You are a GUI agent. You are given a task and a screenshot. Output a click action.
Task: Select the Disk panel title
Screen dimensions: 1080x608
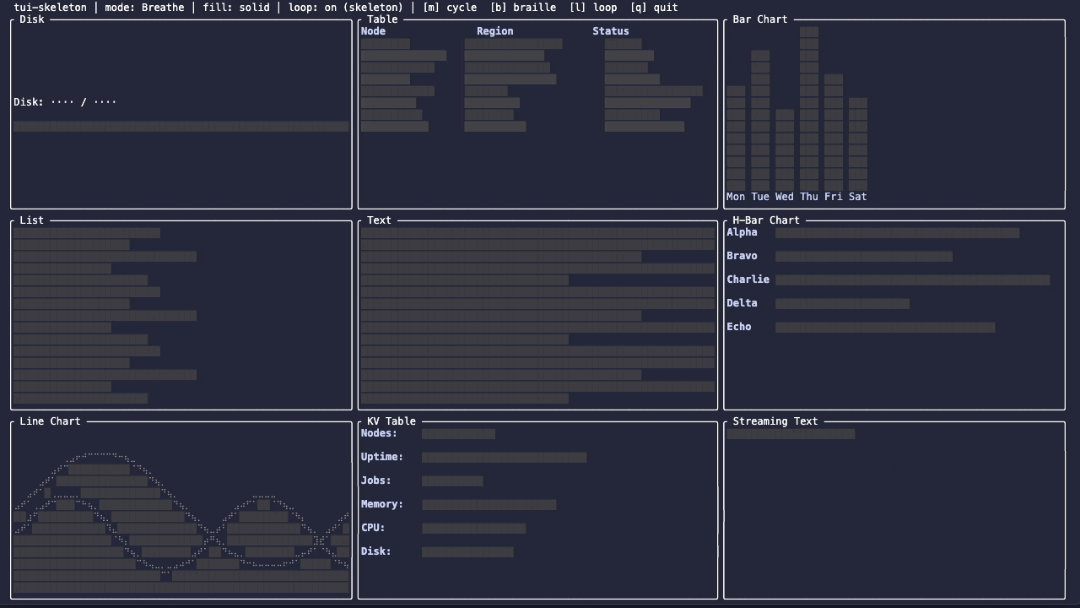32,19
